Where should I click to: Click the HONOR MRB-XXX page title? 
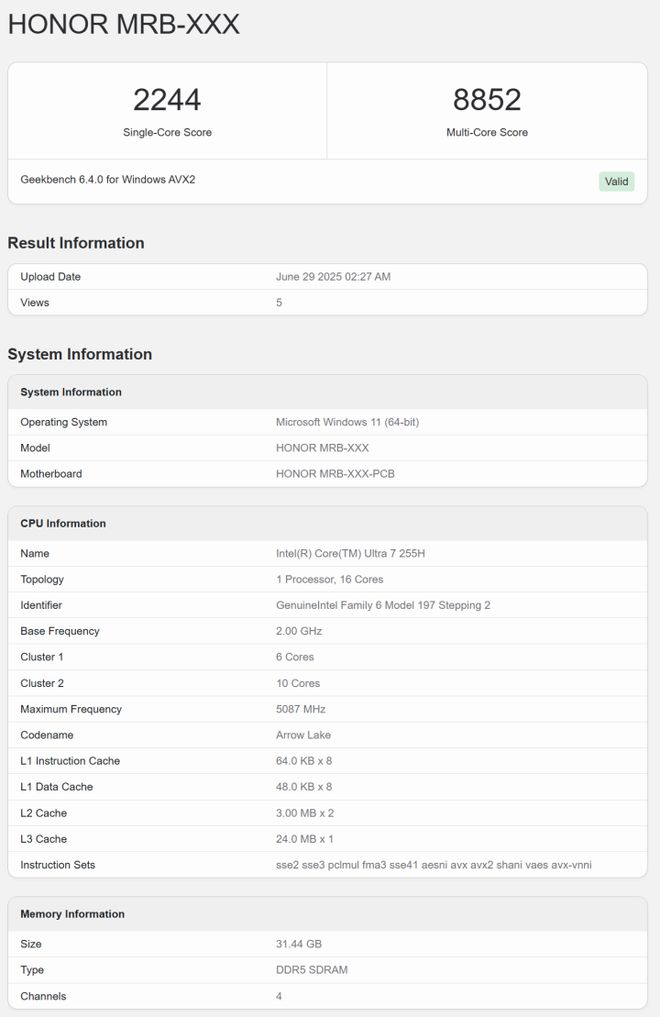coord(124,25)
